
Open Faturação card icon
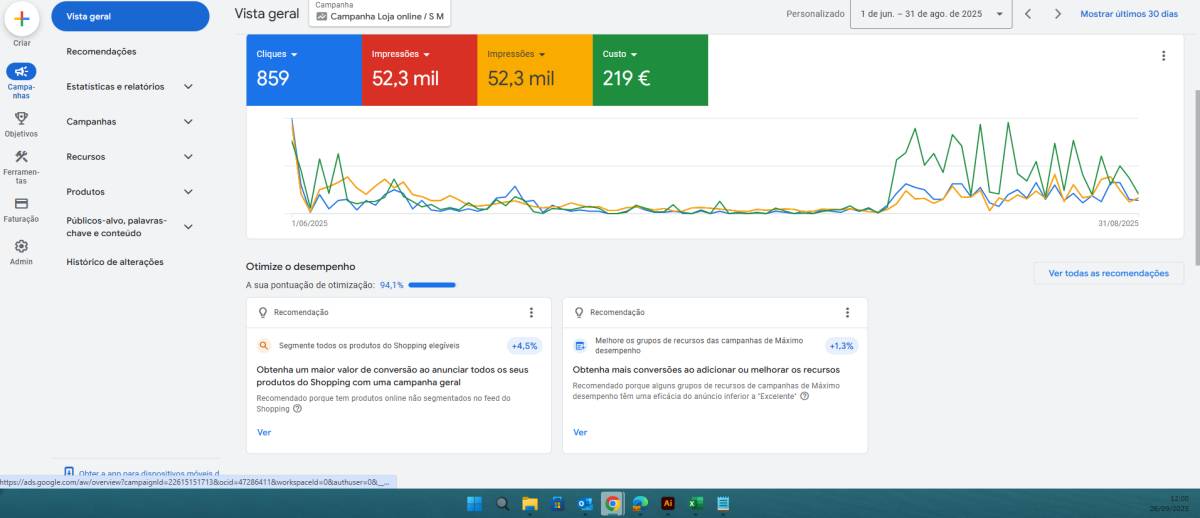(21, 203)
